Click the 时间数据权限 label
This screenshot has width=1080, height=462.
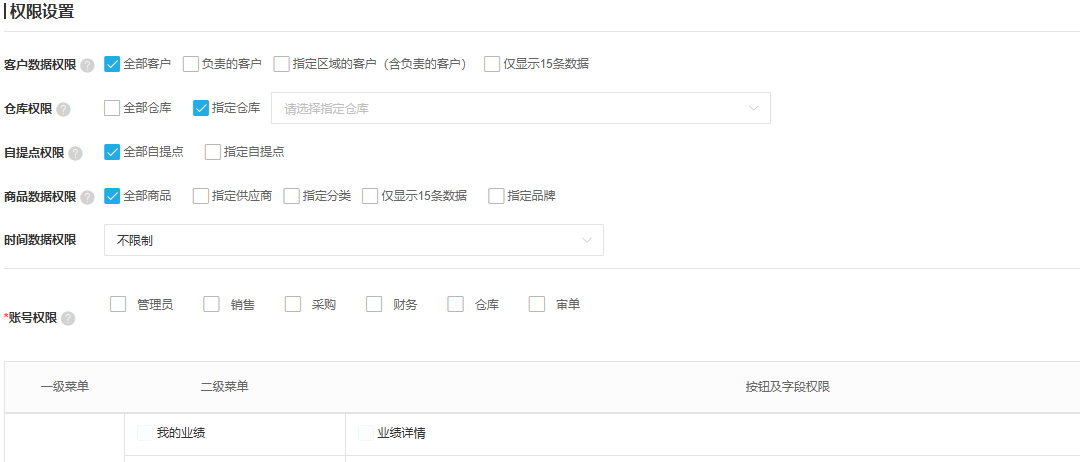pos(40,240)
